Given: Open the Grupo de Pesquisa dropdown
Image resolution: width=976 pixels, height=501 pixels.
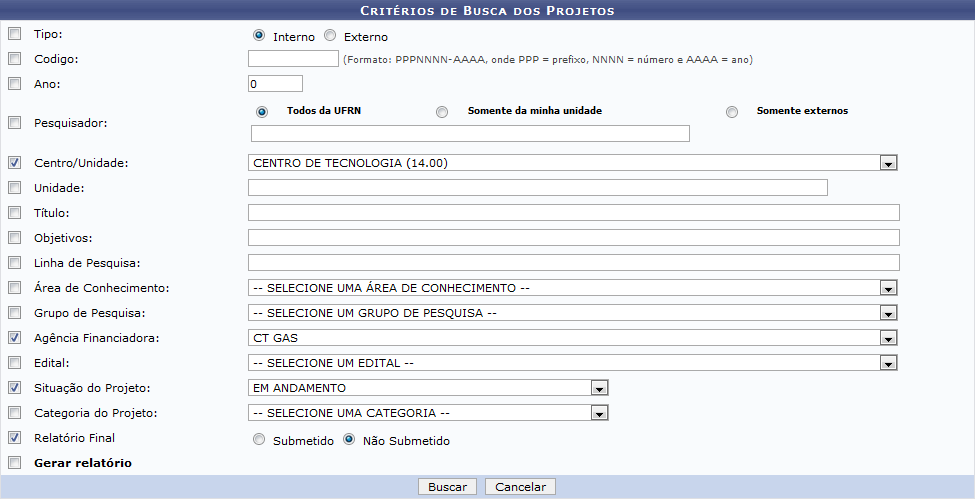Looking at the screenshot, I should (888, 313).
